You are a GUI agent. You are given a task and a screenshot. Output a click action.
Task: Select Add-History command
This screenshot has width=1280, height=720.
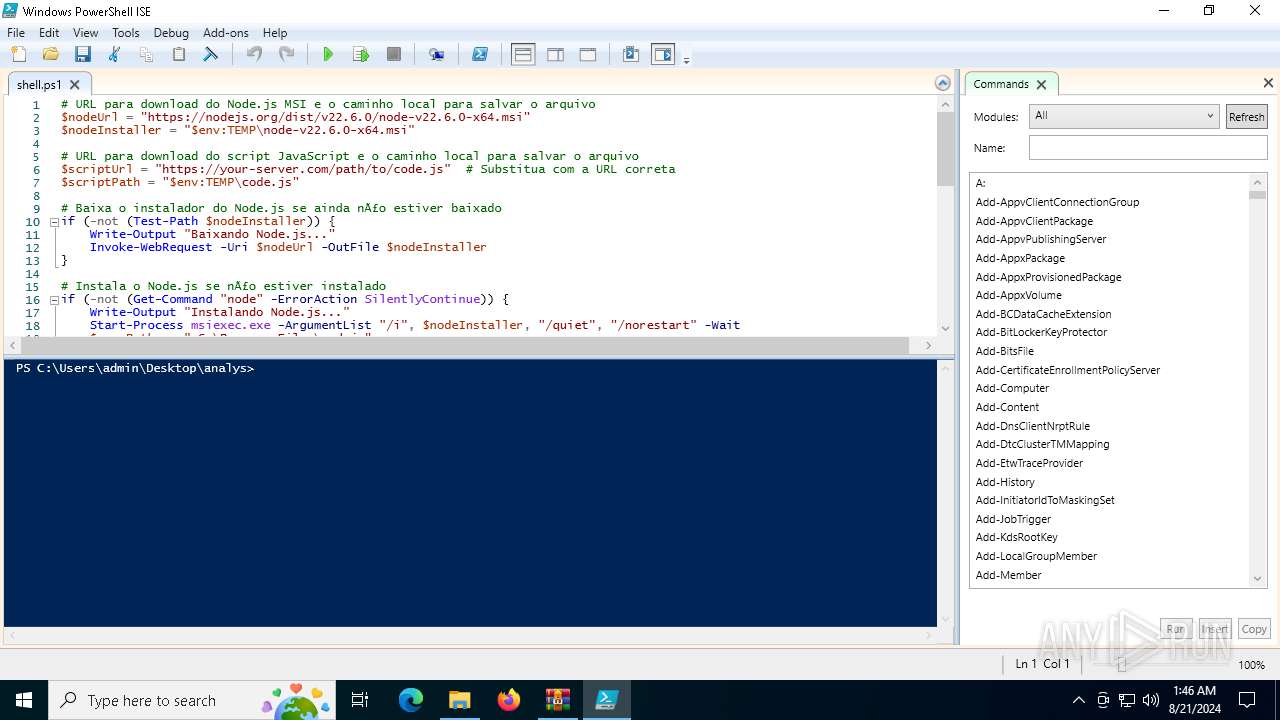coord(1005,482)
